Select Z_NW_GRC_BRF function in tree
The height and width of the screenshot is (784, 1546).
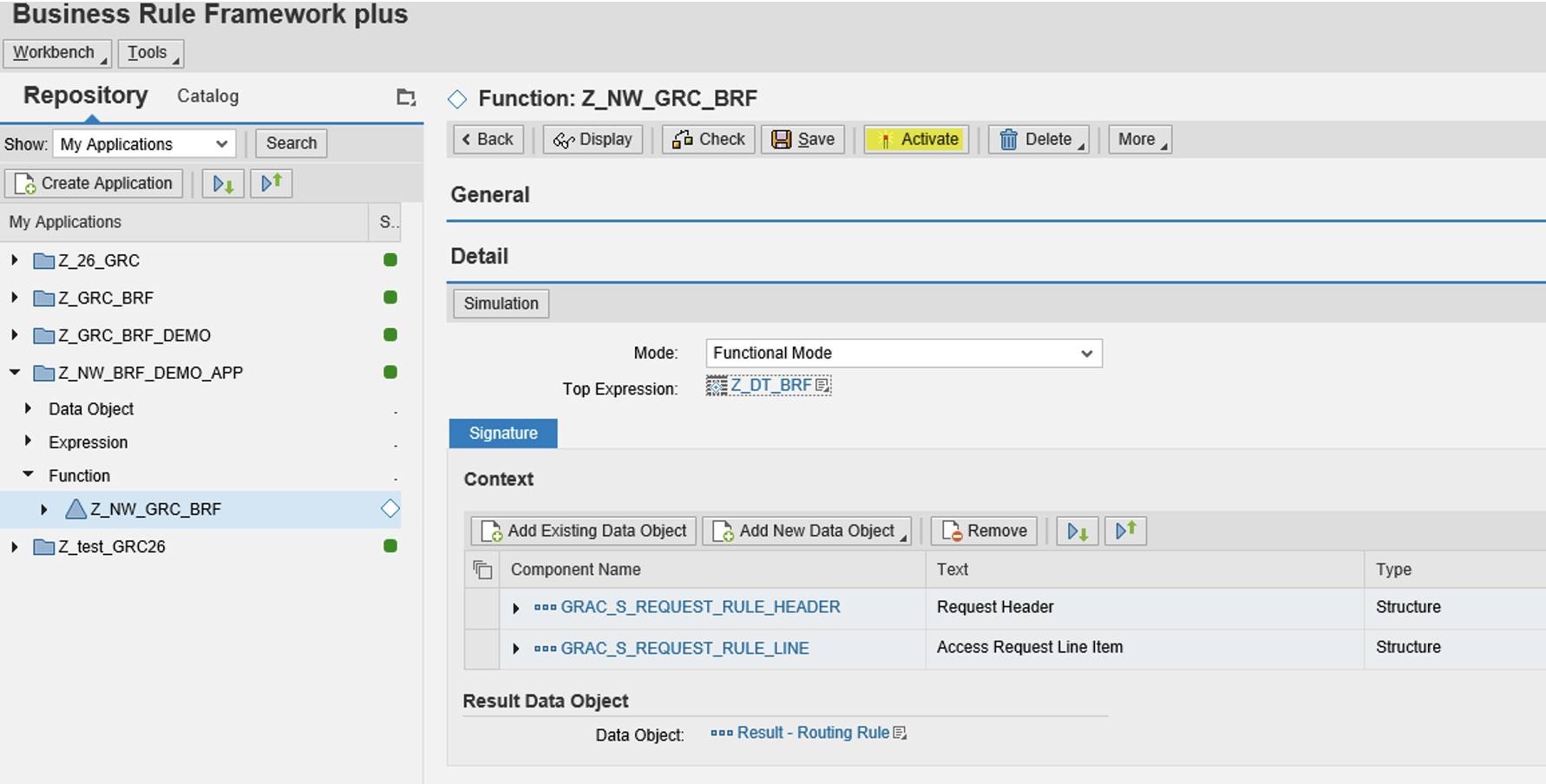coord(143,509)
